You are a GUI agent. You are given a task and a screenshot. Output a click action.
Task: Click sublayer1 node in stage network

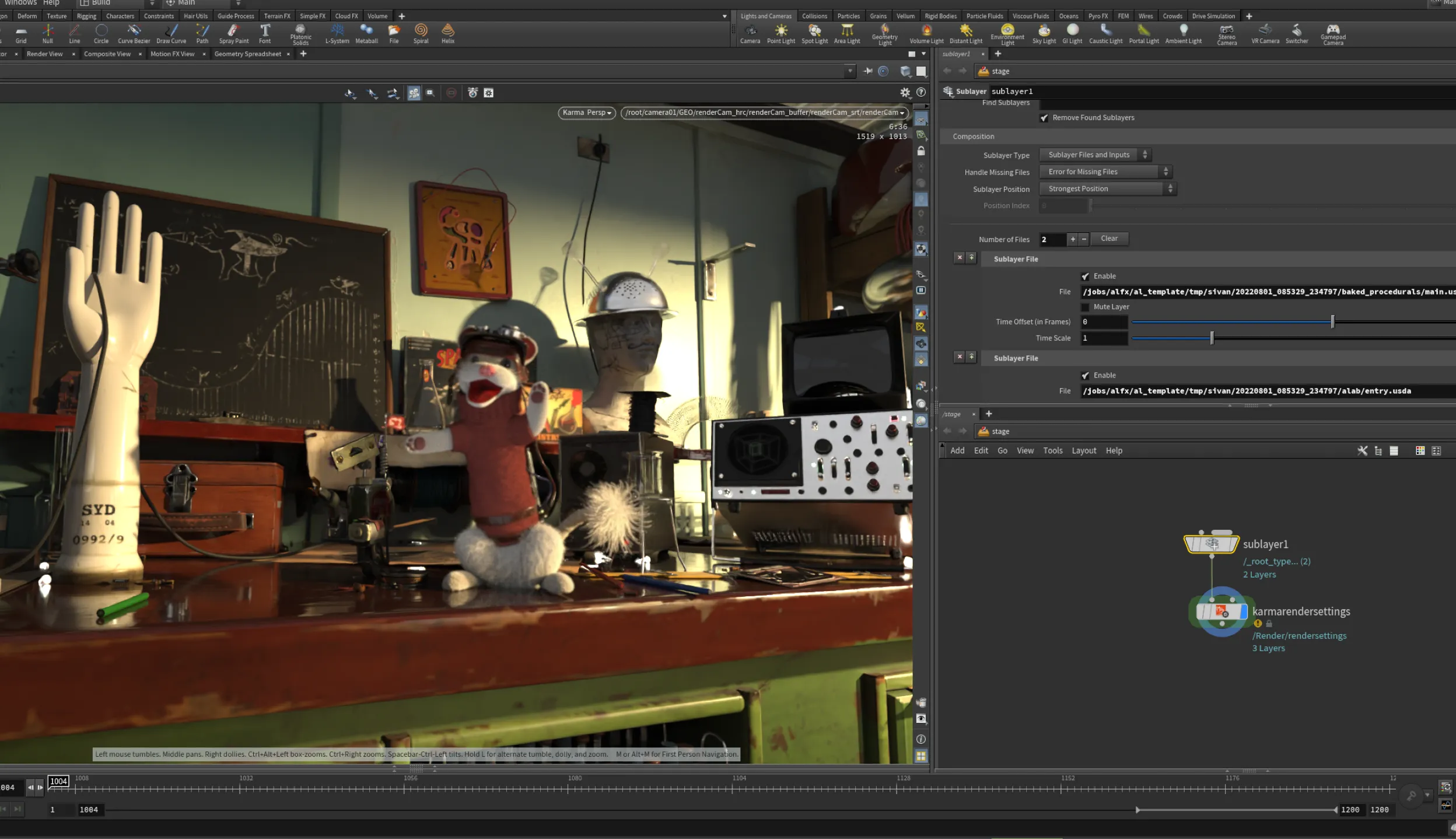click(x=1212, y=544)
